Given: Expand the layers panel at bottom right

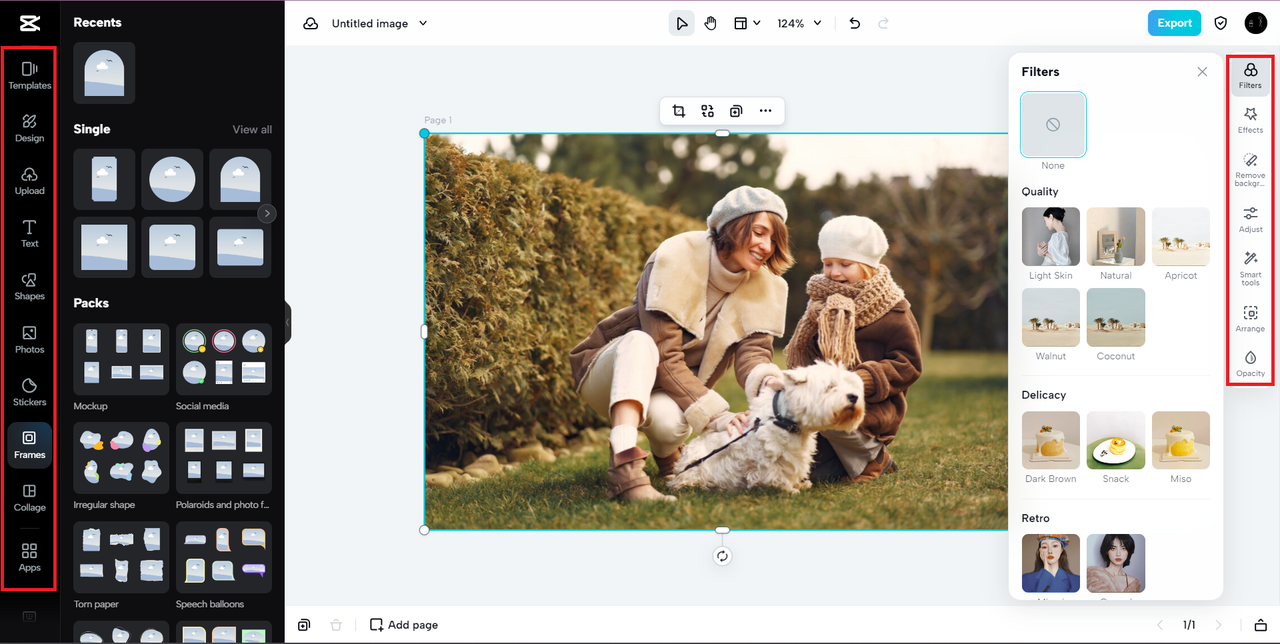Looking at the screenshot, I should 1261,625.
